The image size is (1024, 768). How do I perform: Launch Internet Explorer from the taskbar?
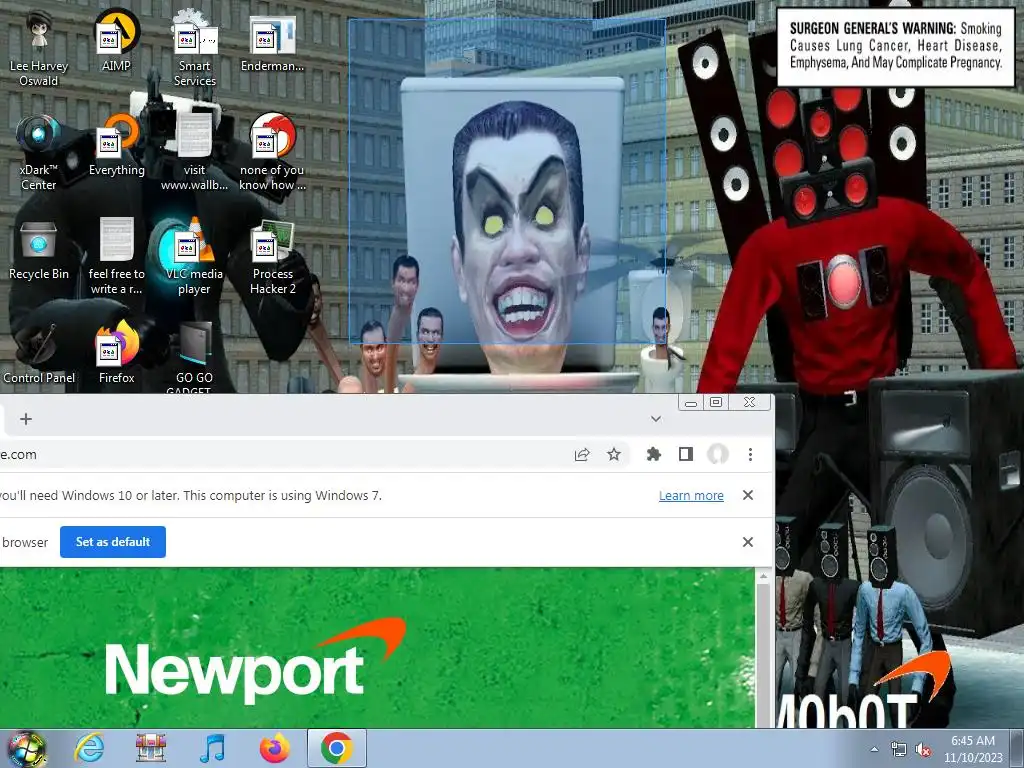point(89,748)
